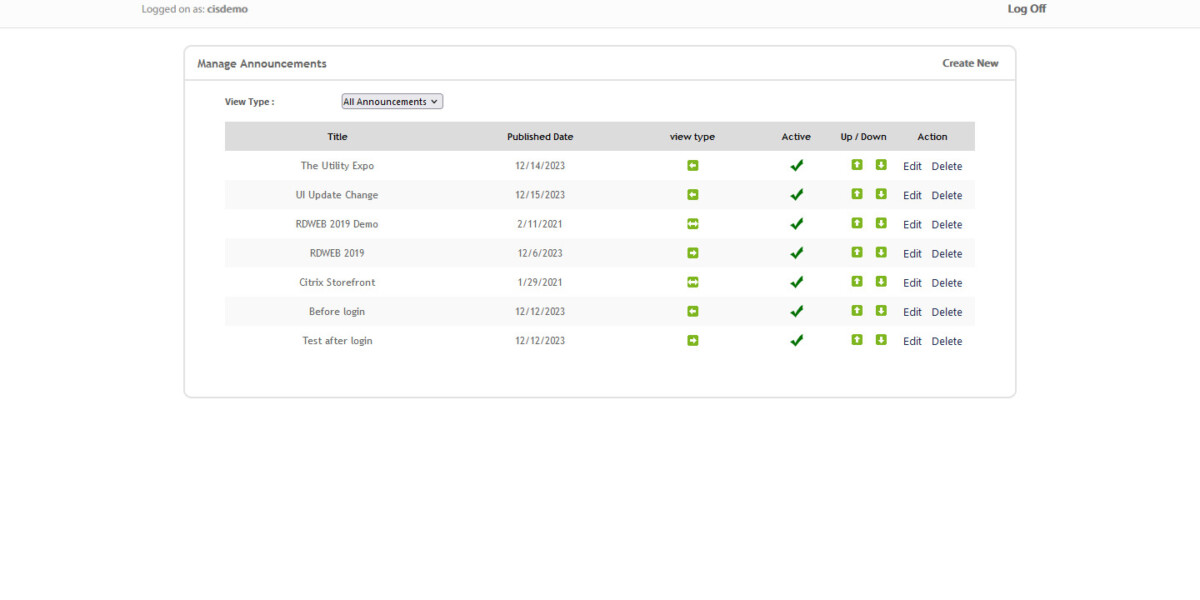Delete the RDWEB 2019 Demo announcement
Screen dimensions: 1200x600
946,224
